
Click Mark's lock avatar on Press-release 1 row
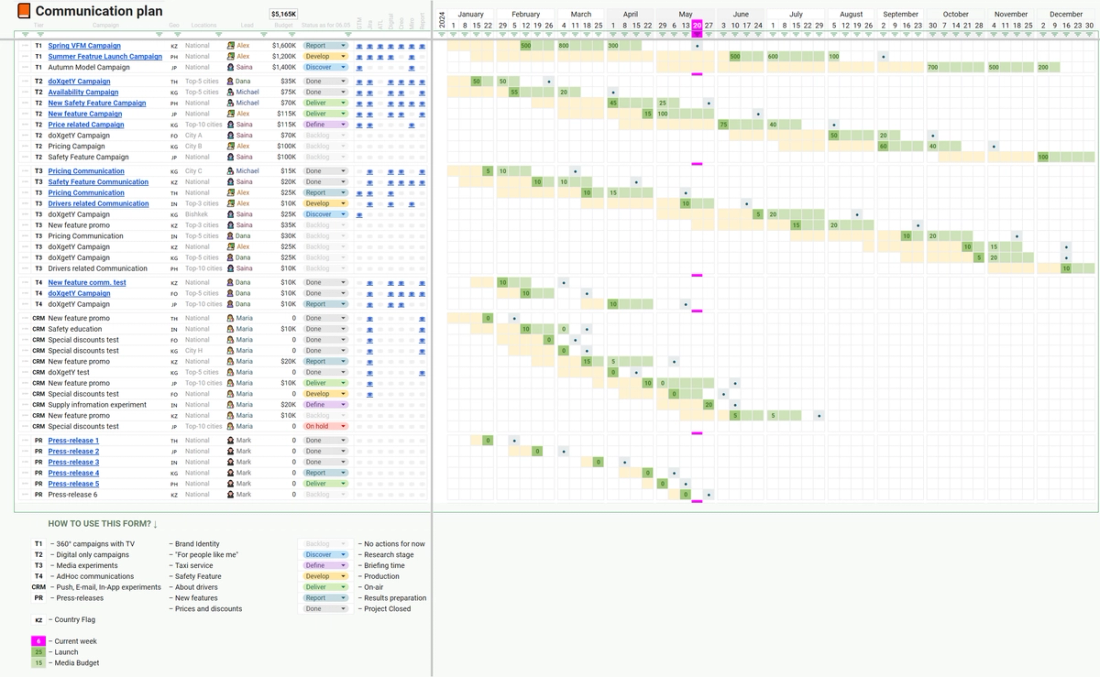tap(232, 439)
